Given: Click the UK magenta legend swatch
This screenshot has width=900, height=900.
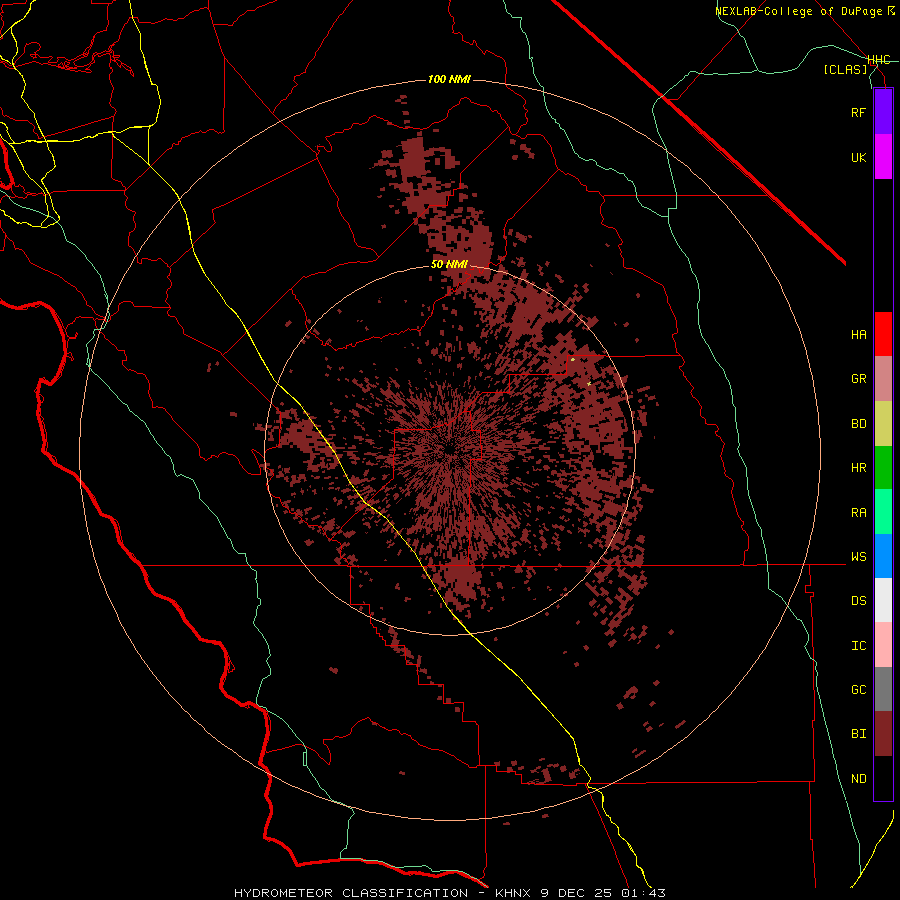Looking at the screenshot, I should pyautogui.click(x=883, y=157).
